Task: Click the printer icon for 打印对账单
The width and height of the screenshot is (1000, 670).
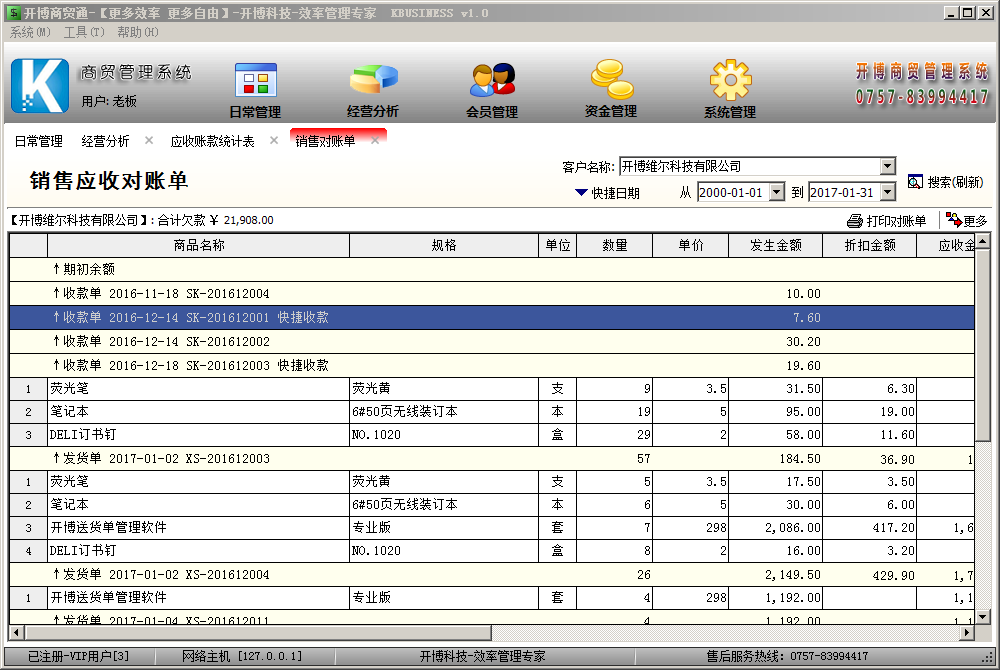Action: (x=855, y=221)
